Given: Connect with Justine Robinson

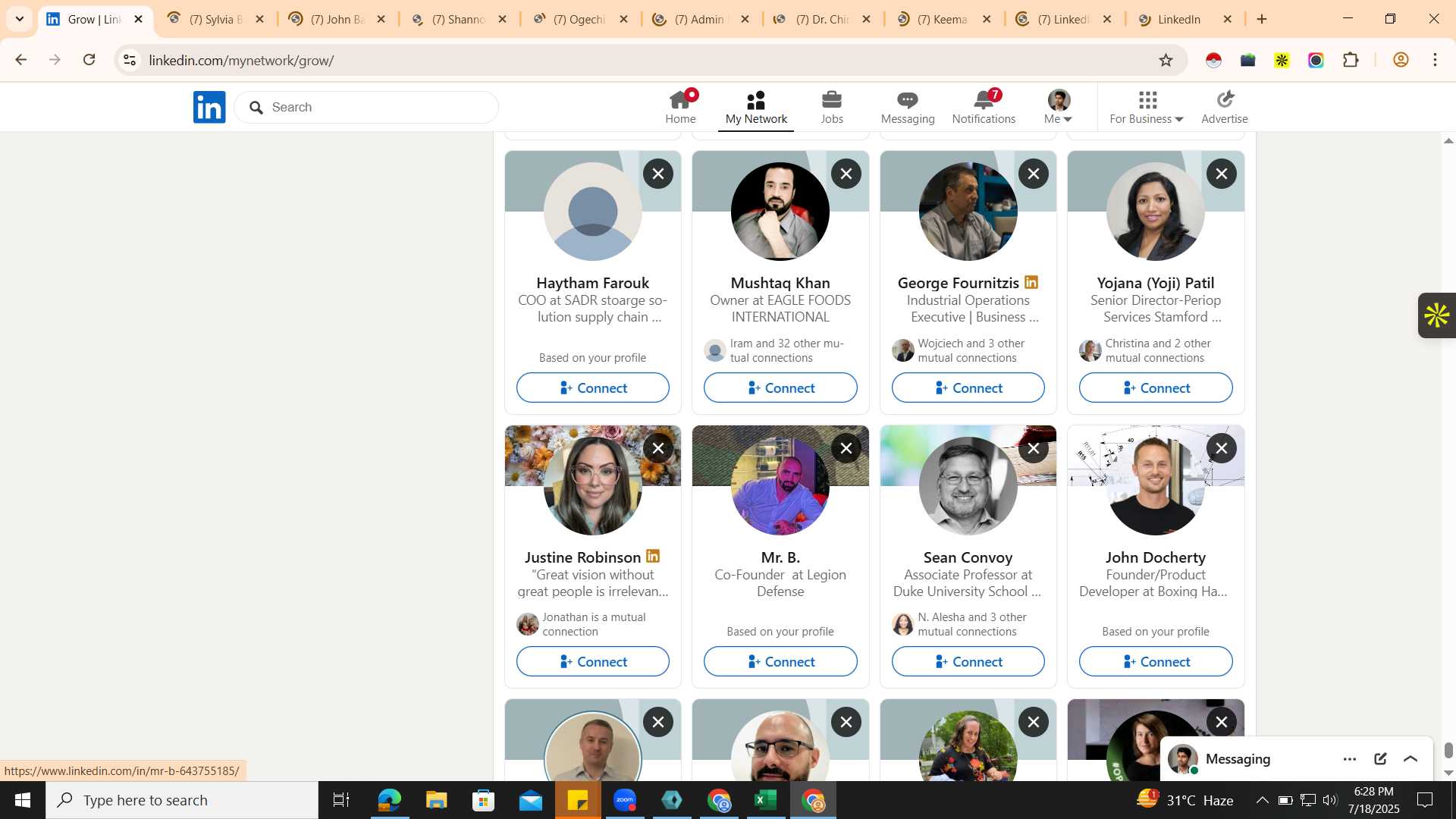Looking at the screenshot, I should [x=592, y=661].
